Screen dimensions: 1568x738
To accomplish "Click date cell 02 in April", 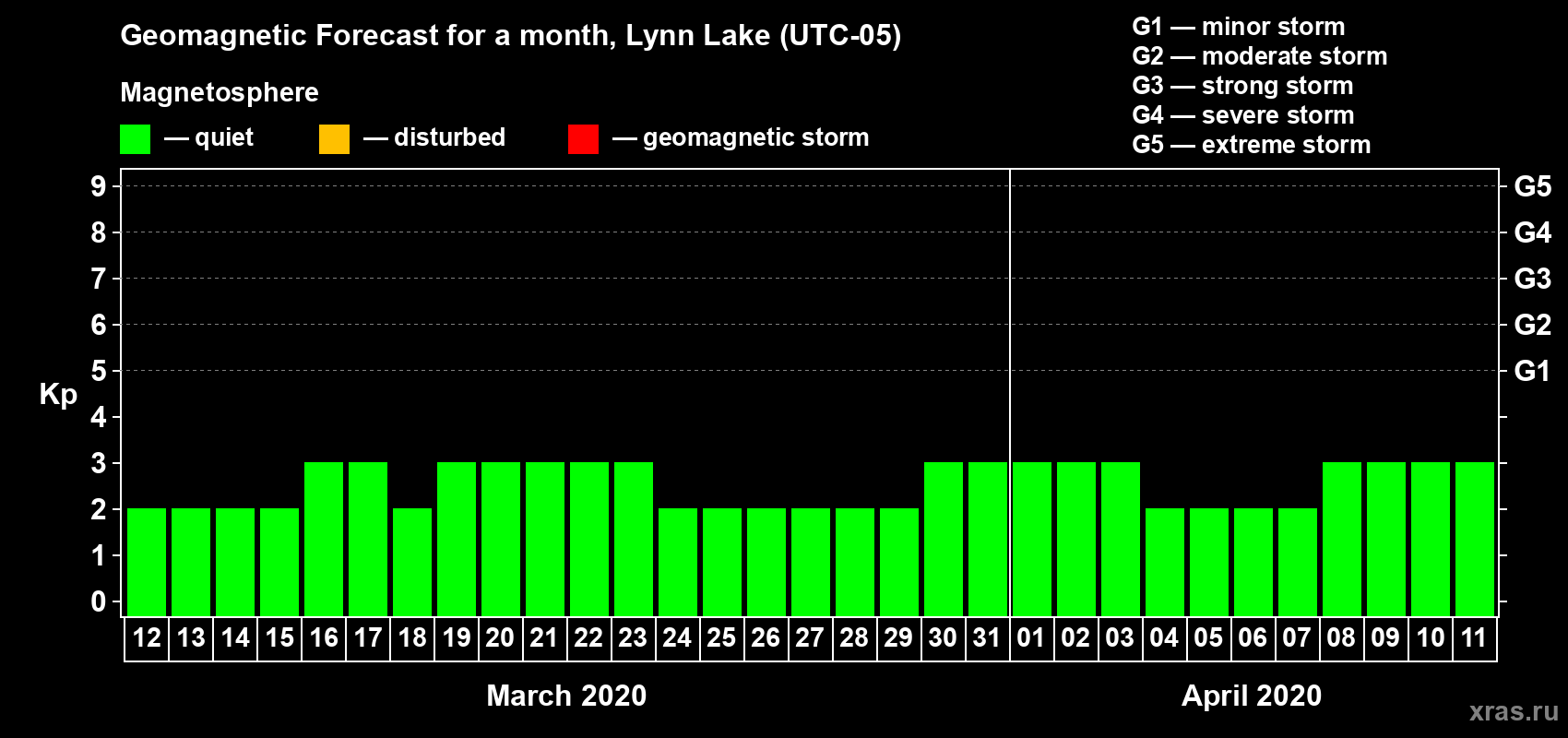I will pyautogui.click(x=1076, y=638).
